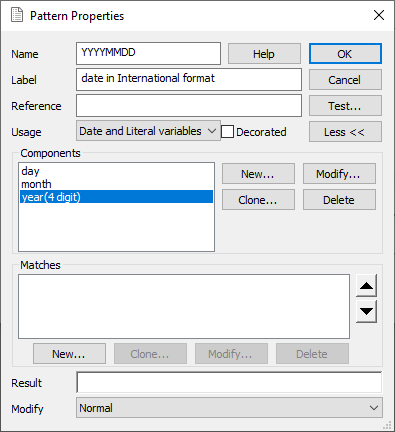Viewport: 395px width, 432px height.
Task: Close the Pattern Properties dialog
Action: tap(379, 15)
